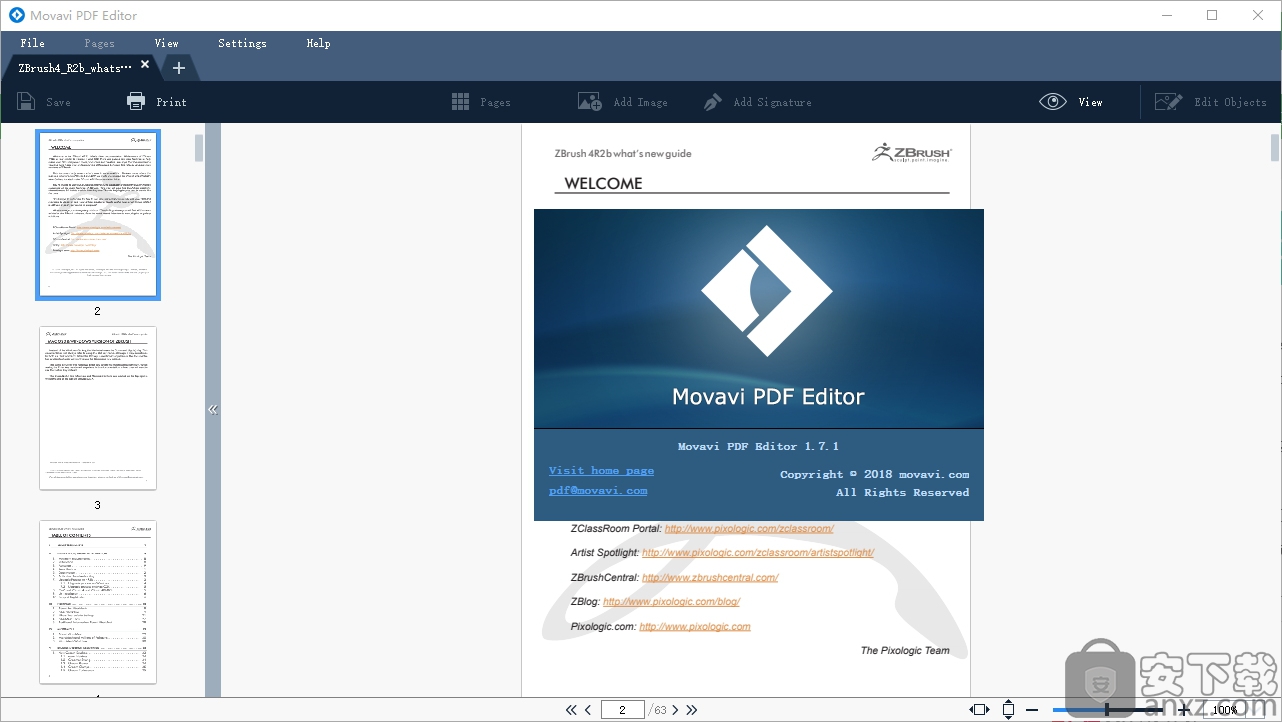Click the Print icon

click(x=136, y=102)
